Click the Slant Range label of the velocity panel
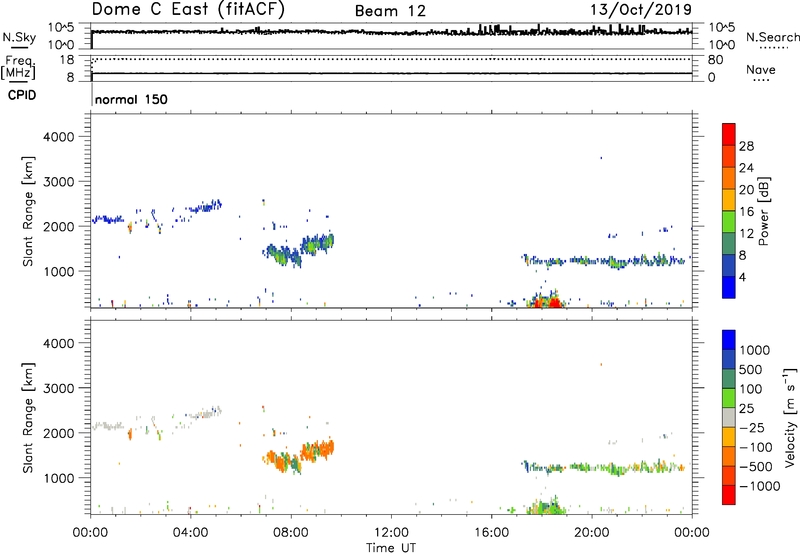Screen dimensions: 800x554 pos(28,418)
